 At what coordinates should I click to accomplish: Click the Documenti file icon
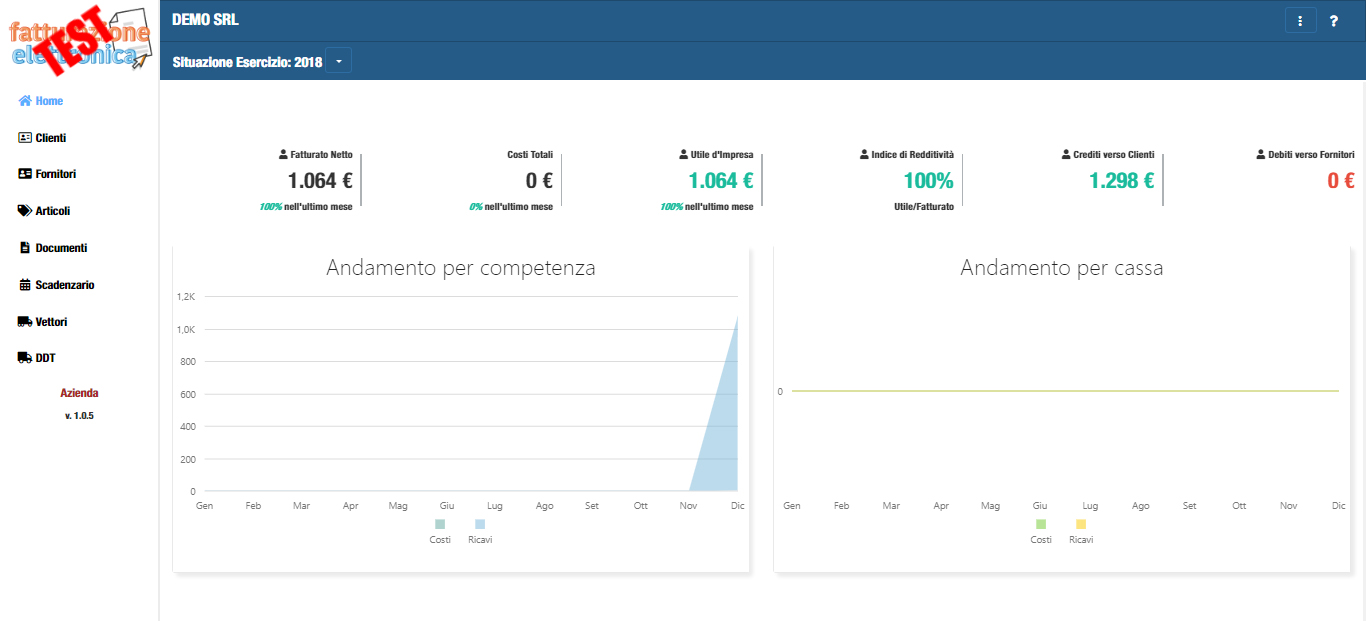[x=25, y=248]
